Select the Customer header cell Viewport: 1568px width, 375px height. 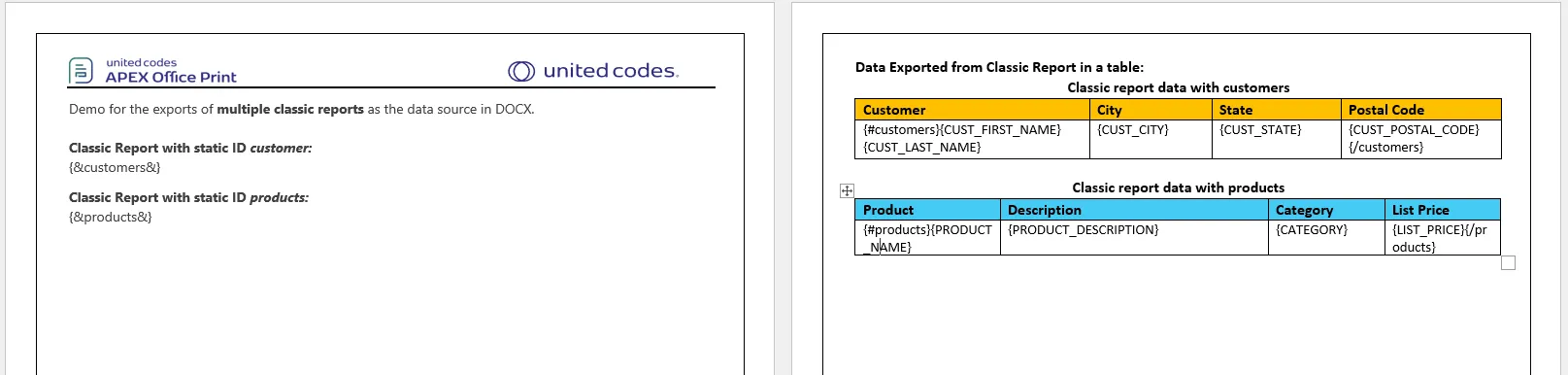(x=972, y=110)
